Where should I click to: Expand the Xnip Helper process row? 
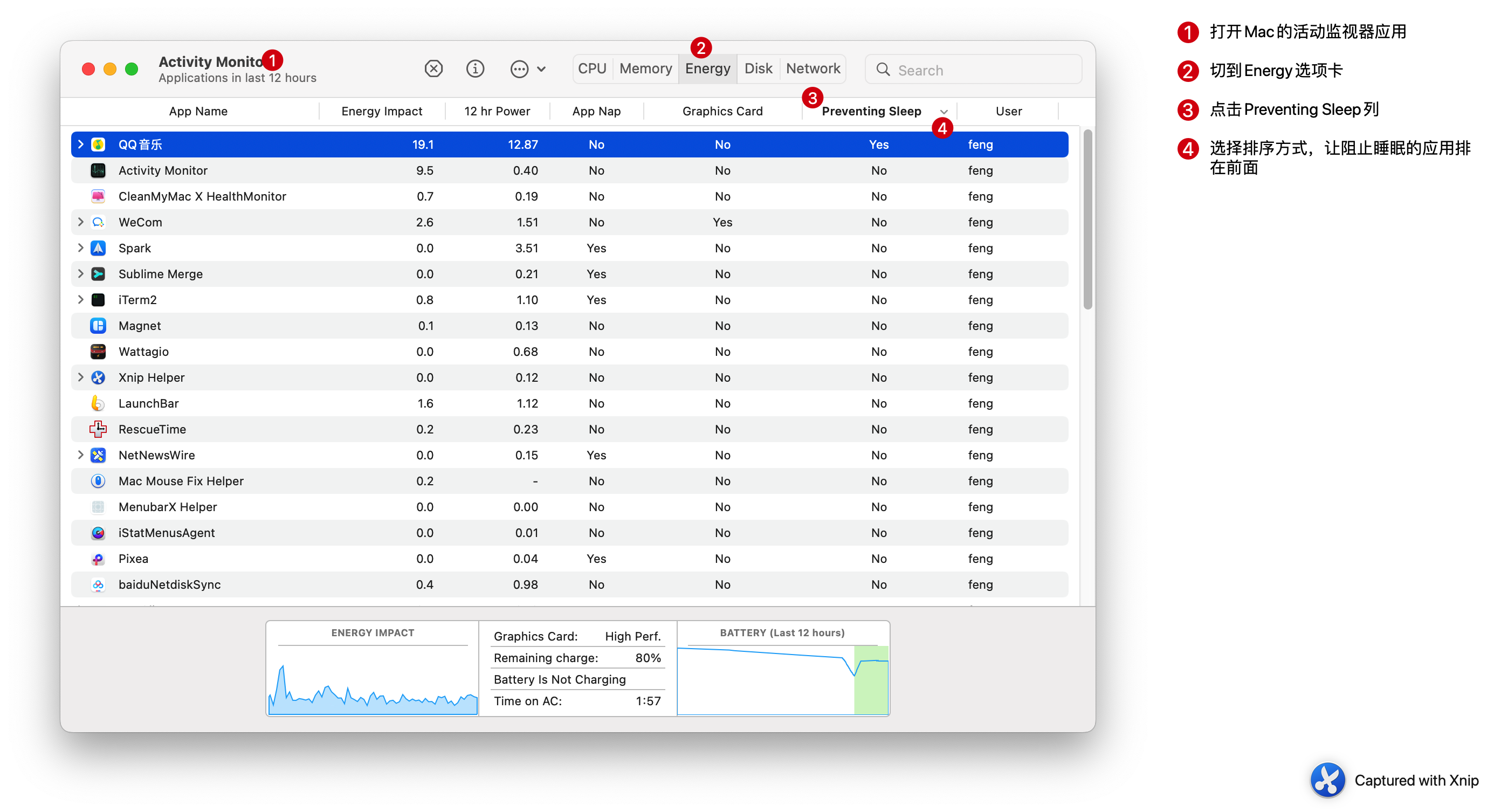[80, 377]
